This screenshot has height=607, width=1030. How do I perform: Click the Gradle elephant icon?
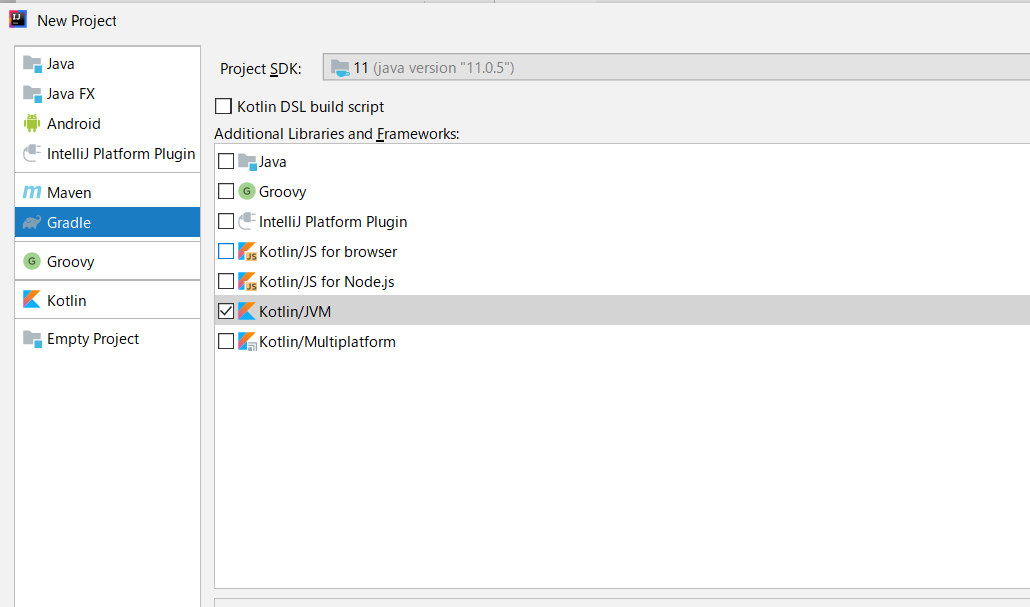32,223
